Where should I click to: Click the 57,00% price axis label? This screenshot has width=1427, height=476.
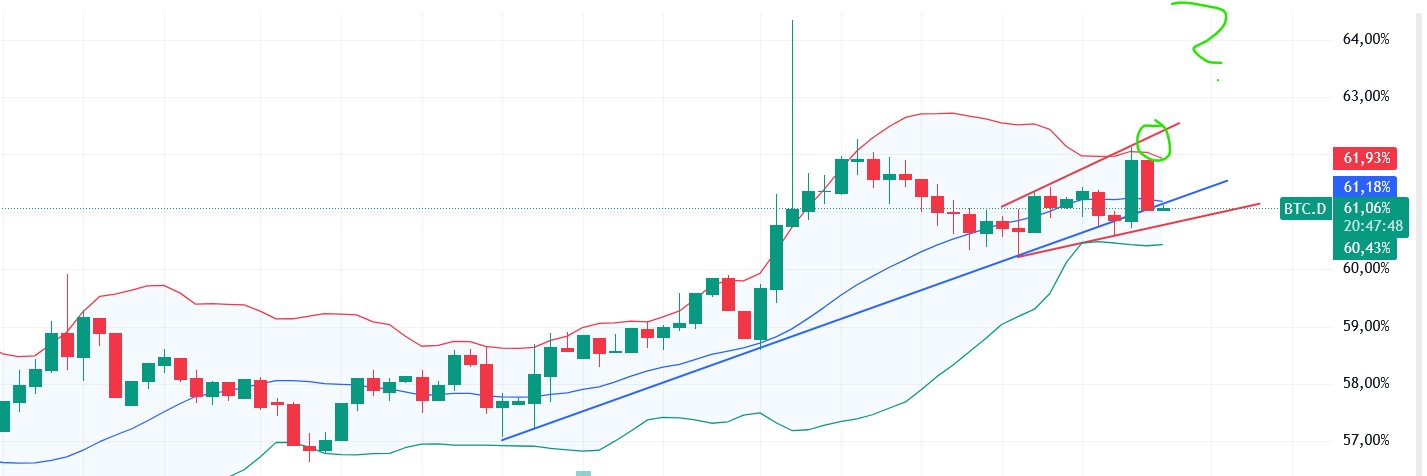[1365, 440]
